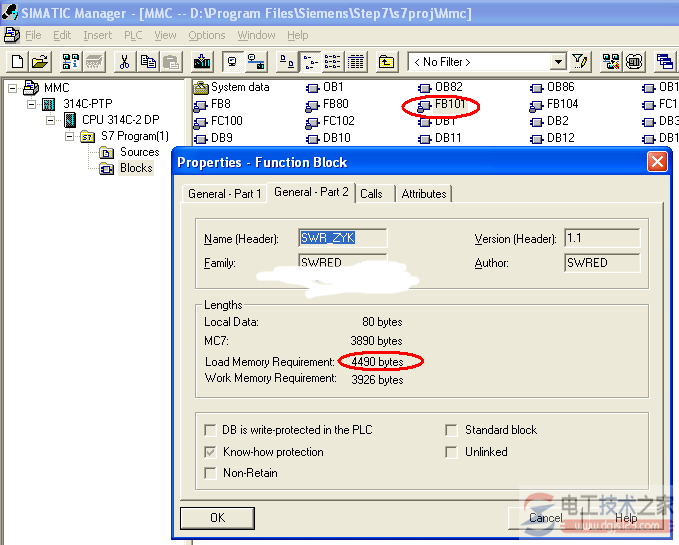This screenshot has width=679, height=545.
Task: Click the Help button in dialog
Action: point(626,518)
